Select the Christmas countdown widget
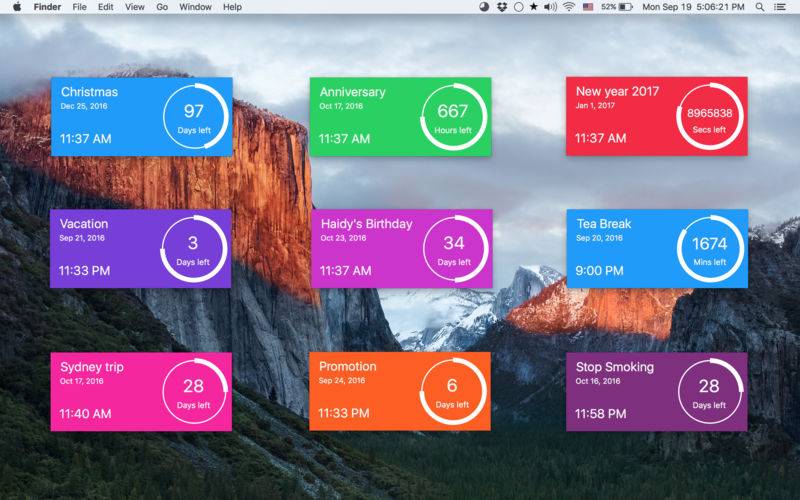The height and width of the screenshot is (500, 800). (142, 117)
